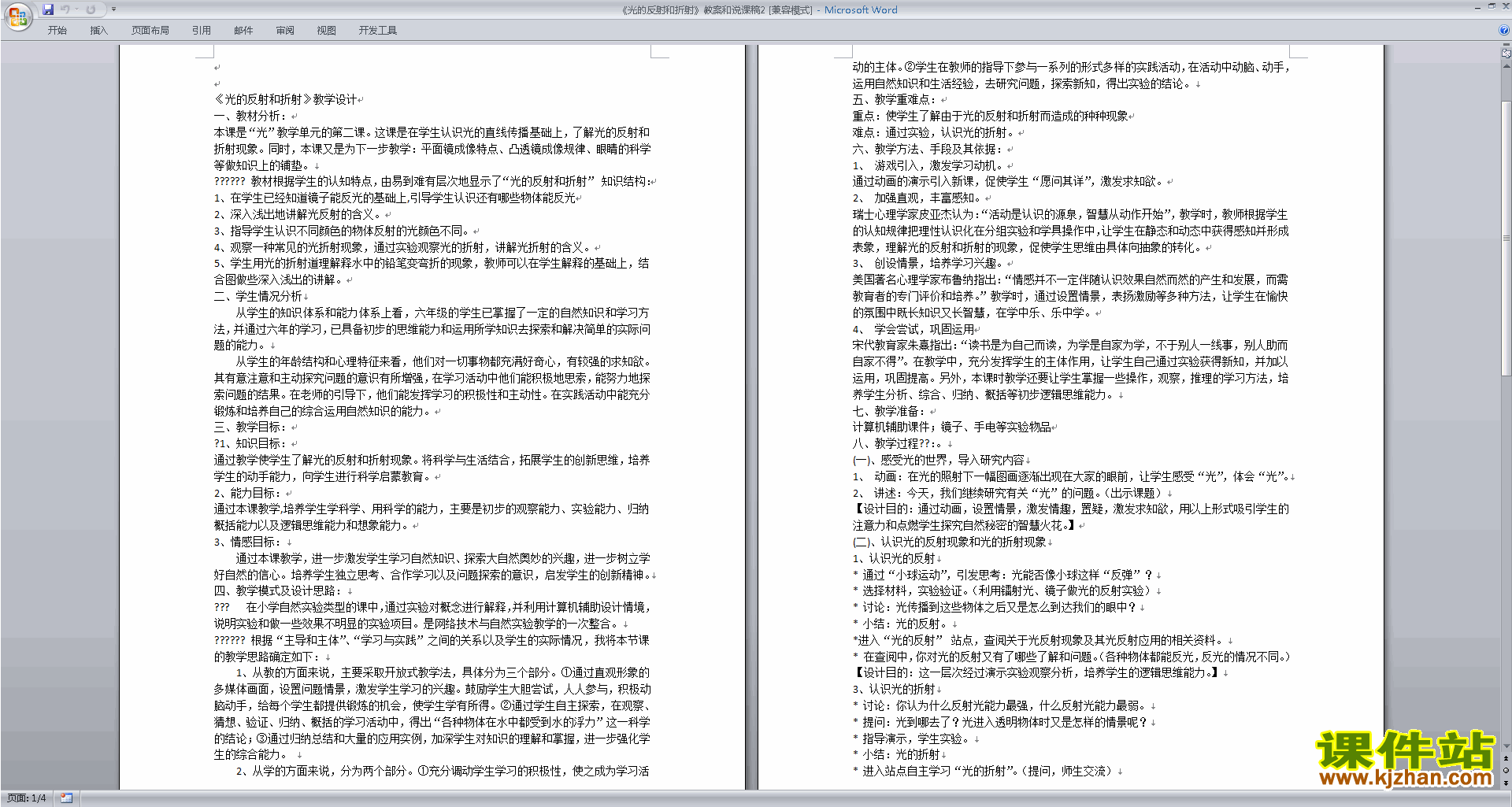The image size is (1512, 807).
Task: Click line 3、认识光的折射
Action: [894, 689]
